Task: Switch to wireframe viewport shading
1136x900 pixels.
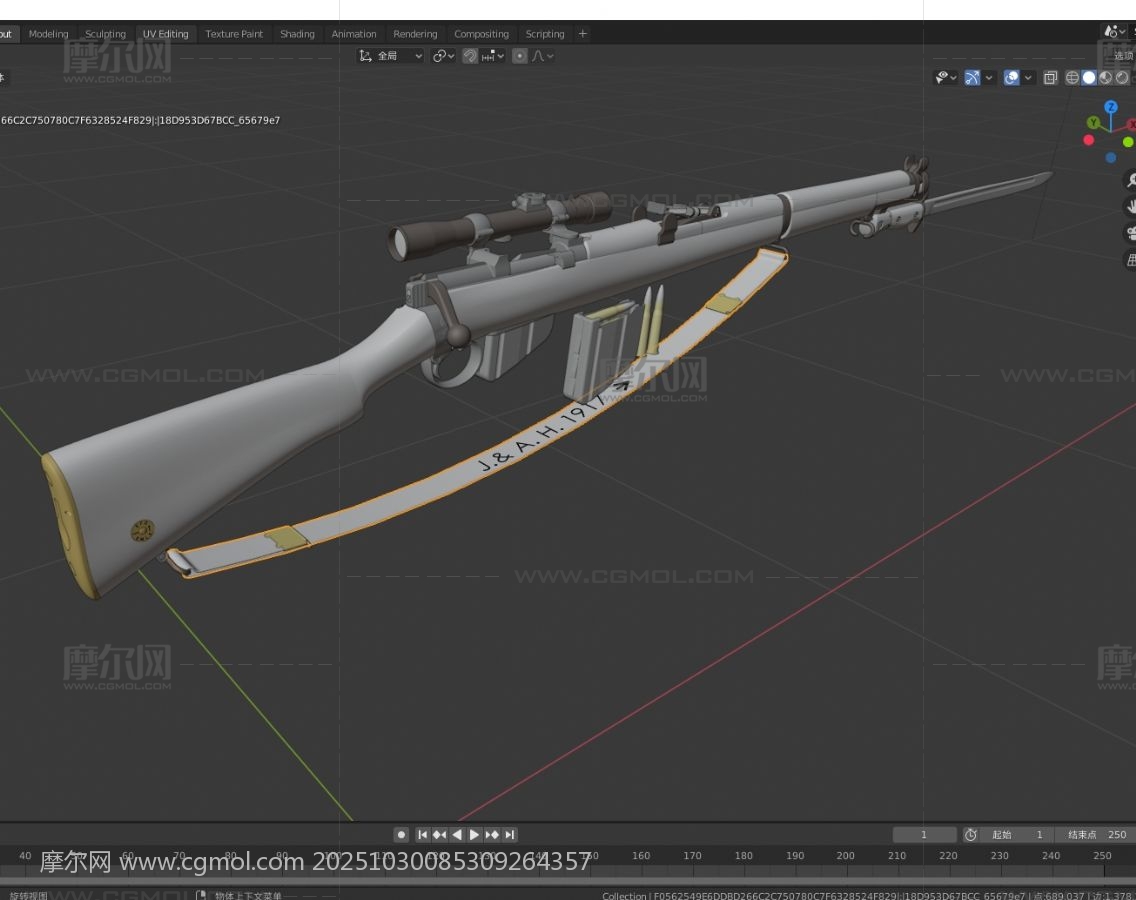Action: tap(1072, 77)
